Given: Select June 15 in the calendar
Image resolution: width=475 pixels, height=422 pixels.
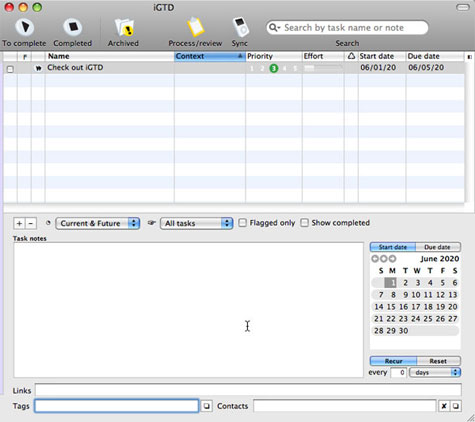Looking at the screenshot, I should [x=391, y=307].
